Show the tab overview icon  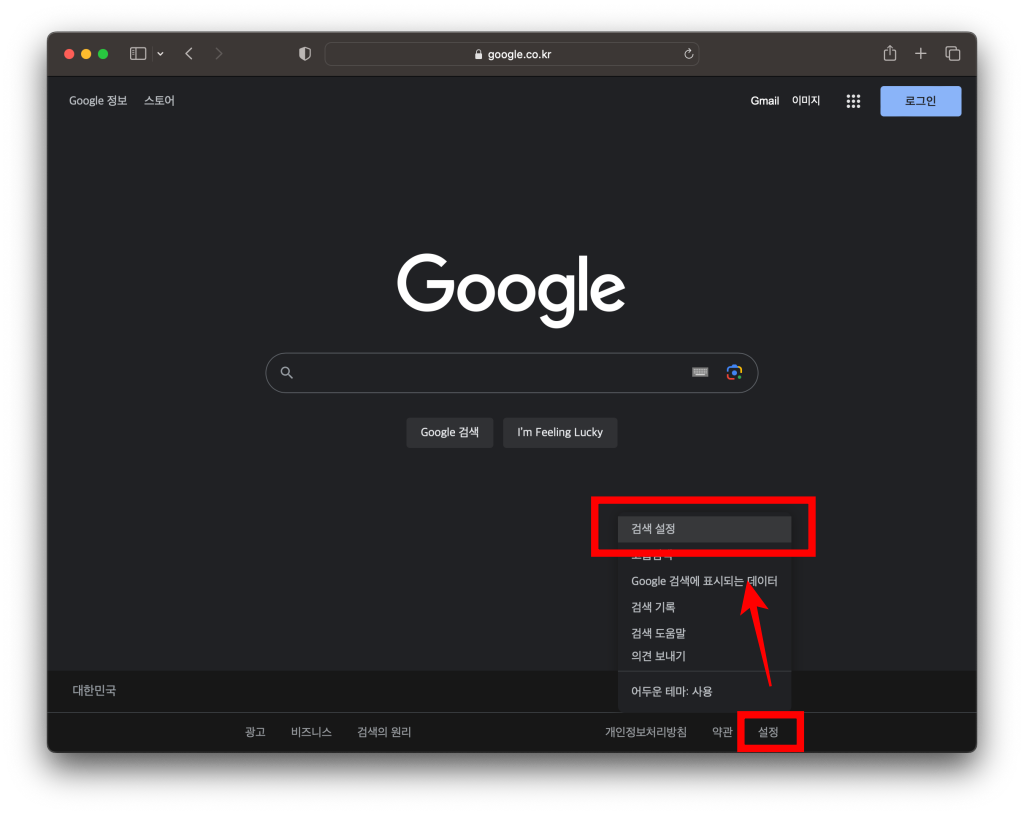(952, 54)
